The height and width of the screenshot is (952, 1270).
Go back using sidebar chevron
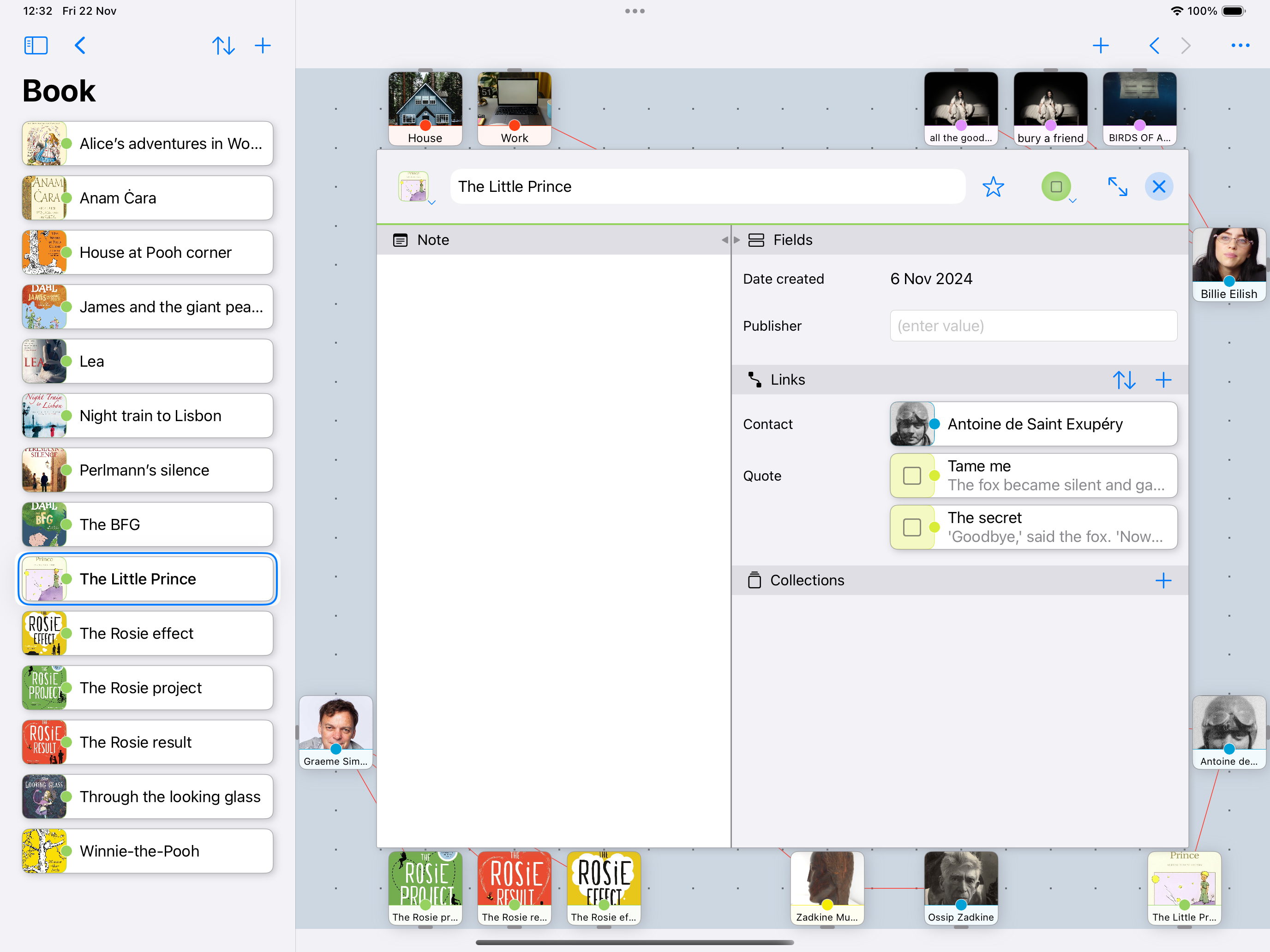80,45
